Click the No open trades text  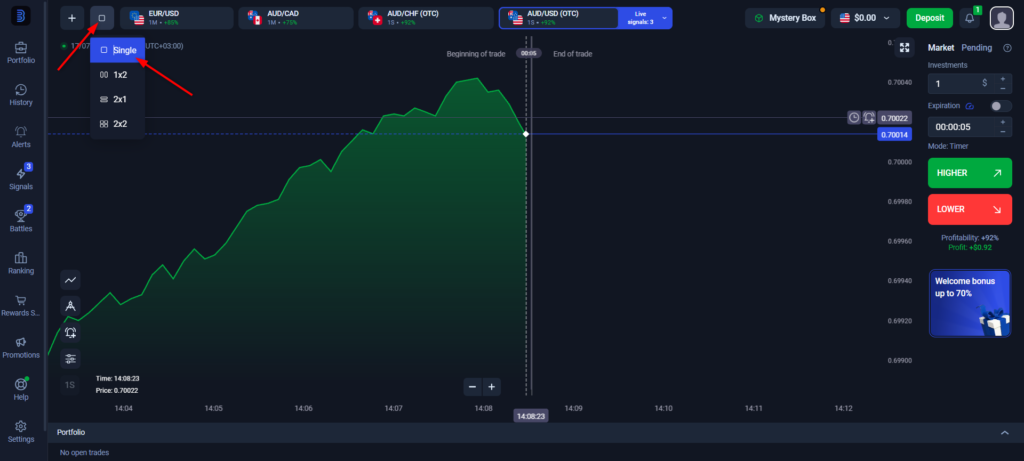pos(84,453)
